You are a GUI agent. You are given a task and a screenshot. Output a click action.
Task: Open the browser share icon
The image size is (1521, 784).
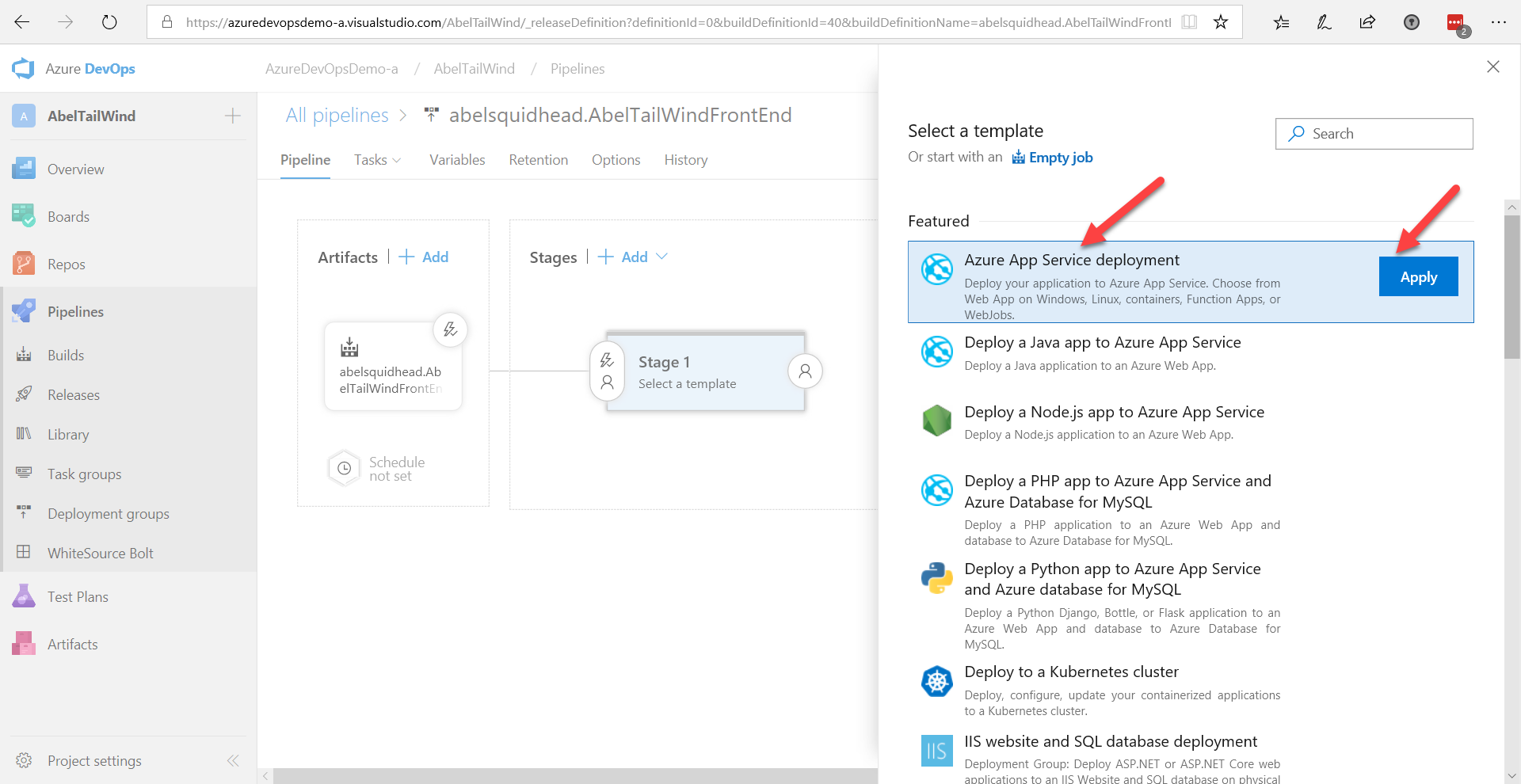tap(1367, 22)
